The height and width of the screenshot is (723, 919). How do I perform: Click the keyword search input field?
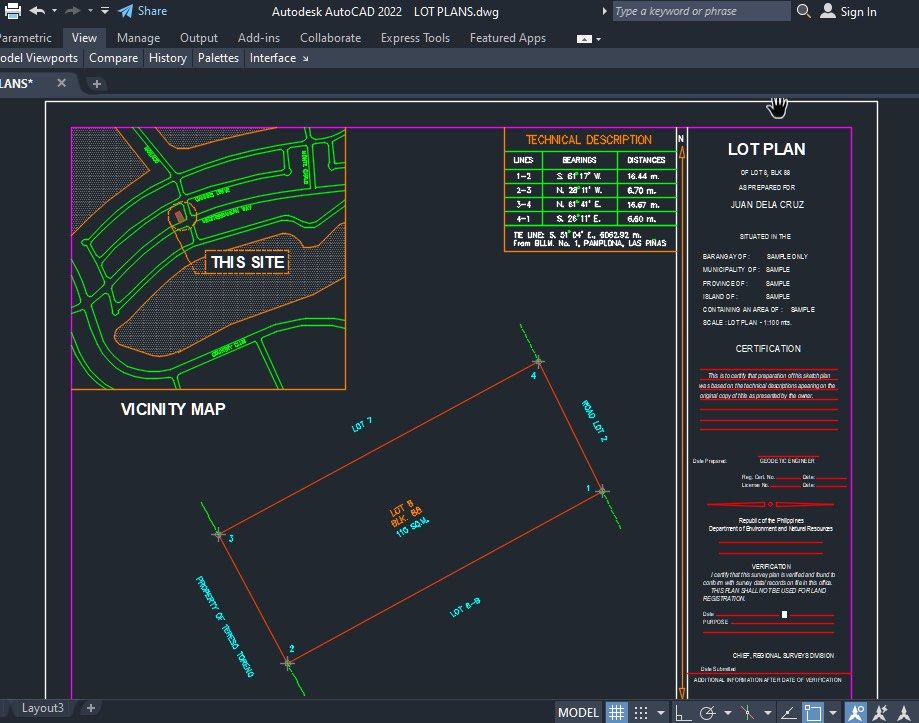pyautogui.click(x=702, y=11)
